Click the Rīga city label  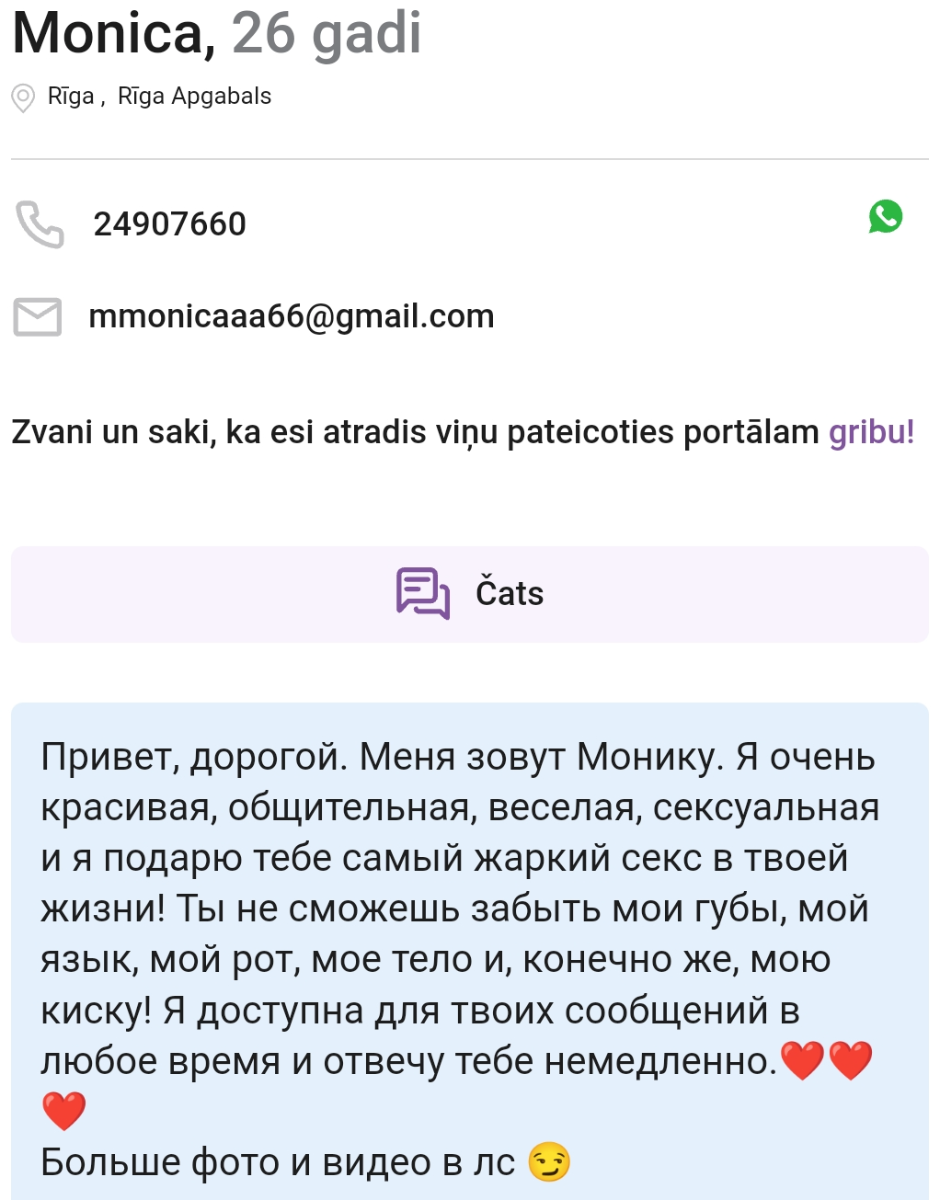coord(71,97)
